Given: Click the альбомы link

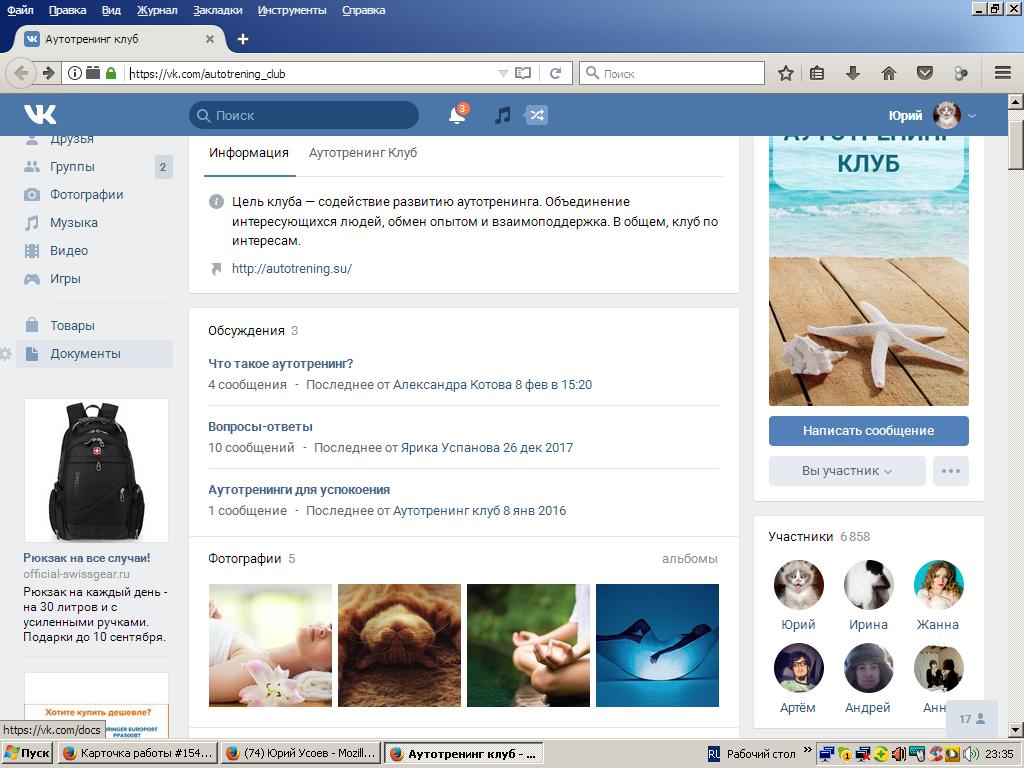Looking at the screenshot, I should 690,558.
